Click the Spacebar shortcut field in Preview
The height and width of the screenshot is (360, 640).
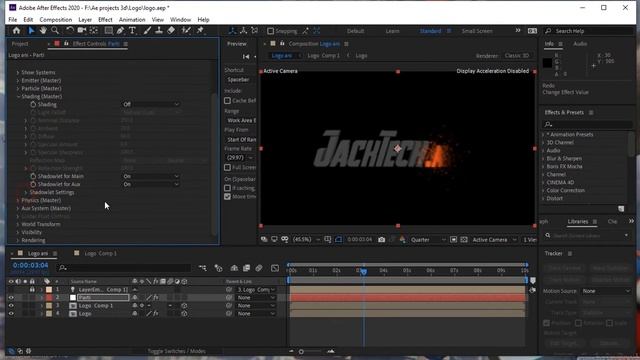[240, 80]
